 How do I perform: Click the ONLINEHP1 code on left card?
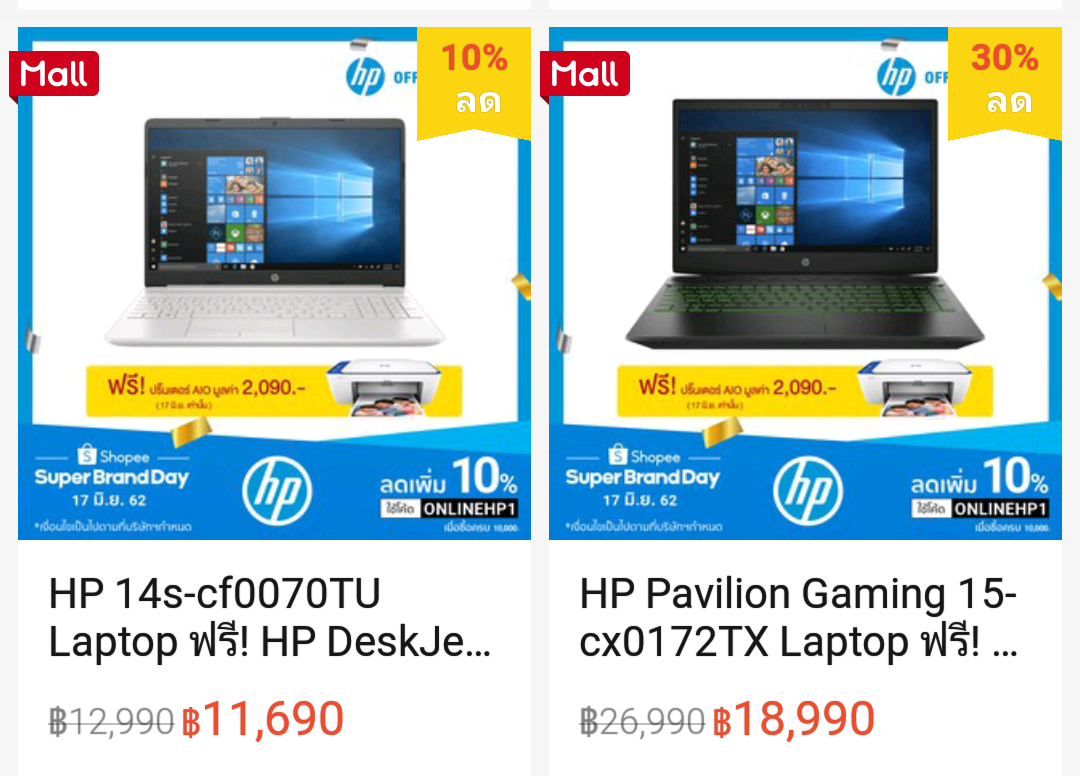coord(469,509)
